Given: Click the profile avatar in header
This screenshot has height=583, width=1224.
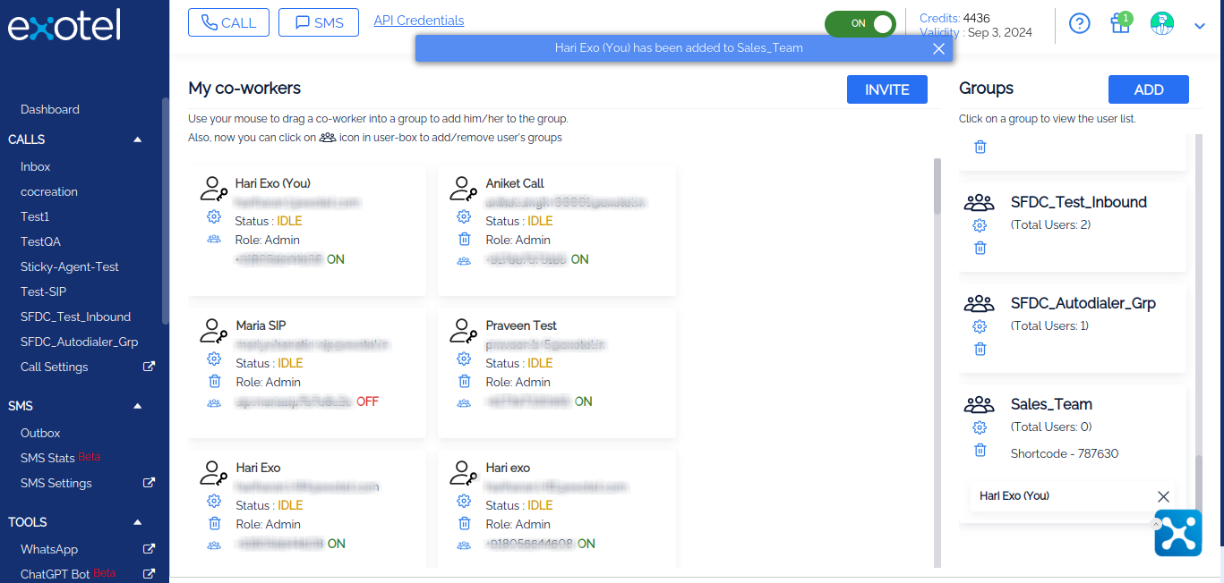Looking at the screenshot, I should click(1161, 22).
